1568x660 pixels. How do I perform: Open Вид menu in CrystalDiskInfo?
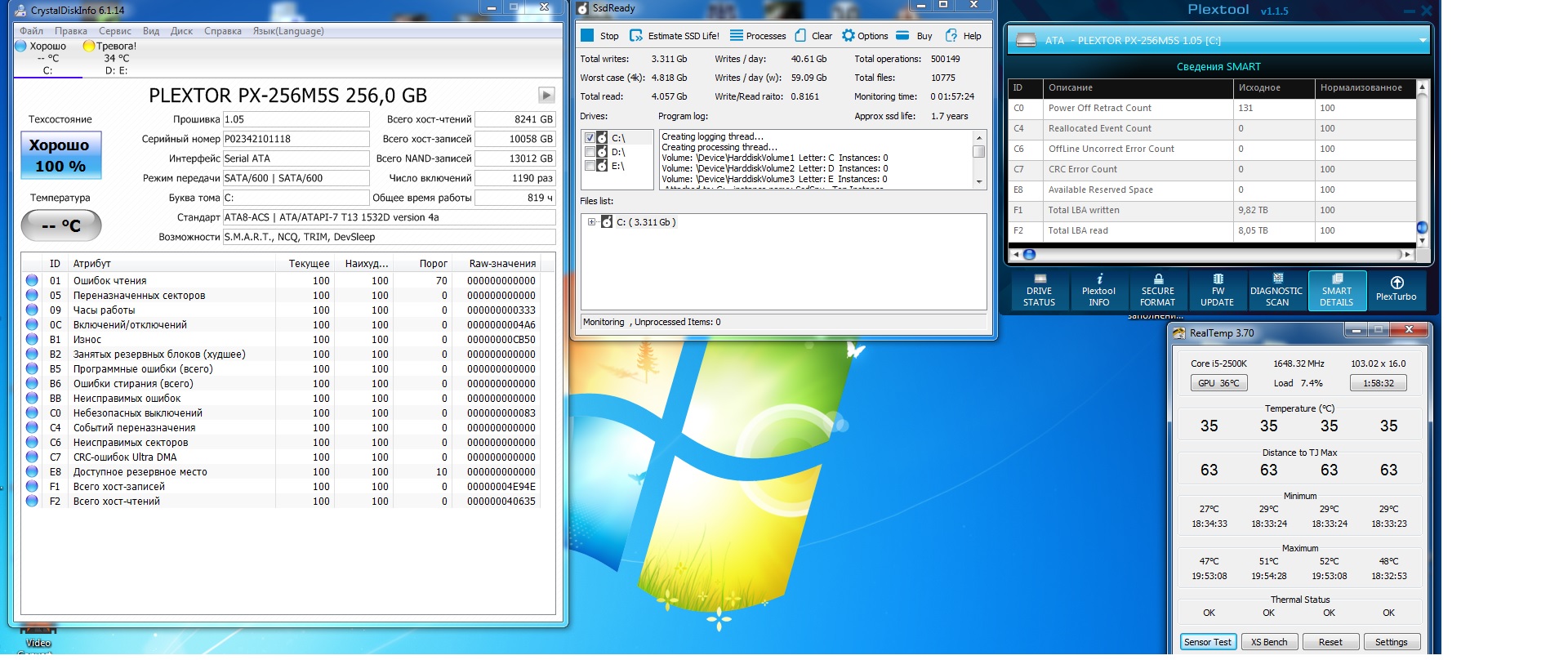(x=151, y=31)
